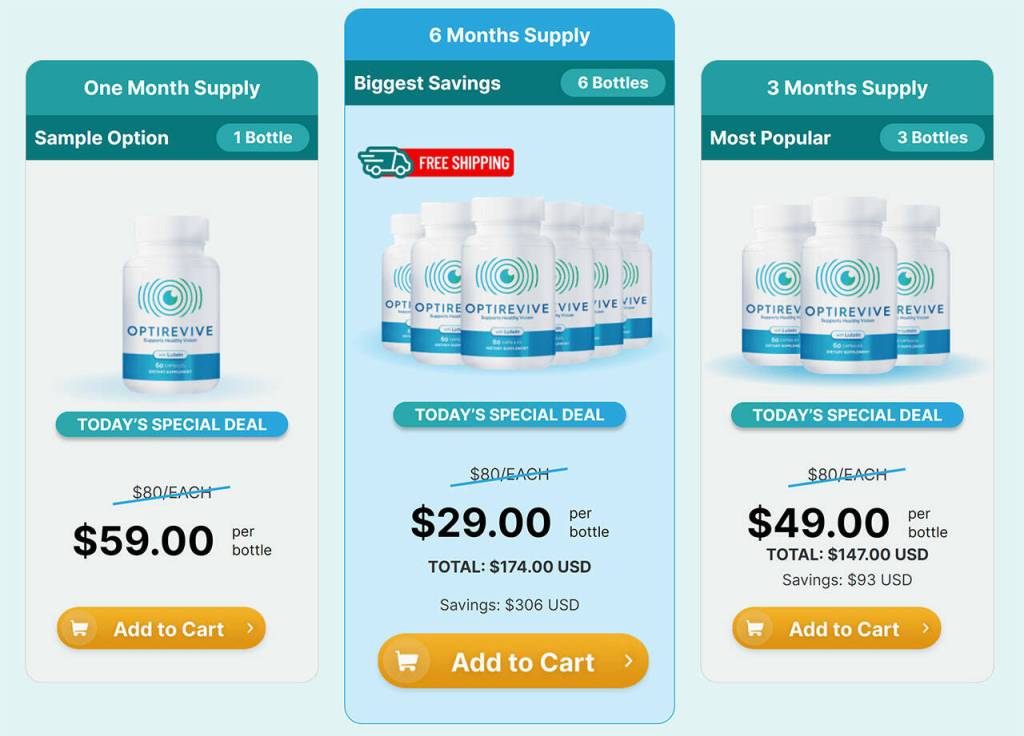This screenshot has width=1024, height=736.
Task: Click the single OptiRevive bottle image
Action: coord(171,305)
